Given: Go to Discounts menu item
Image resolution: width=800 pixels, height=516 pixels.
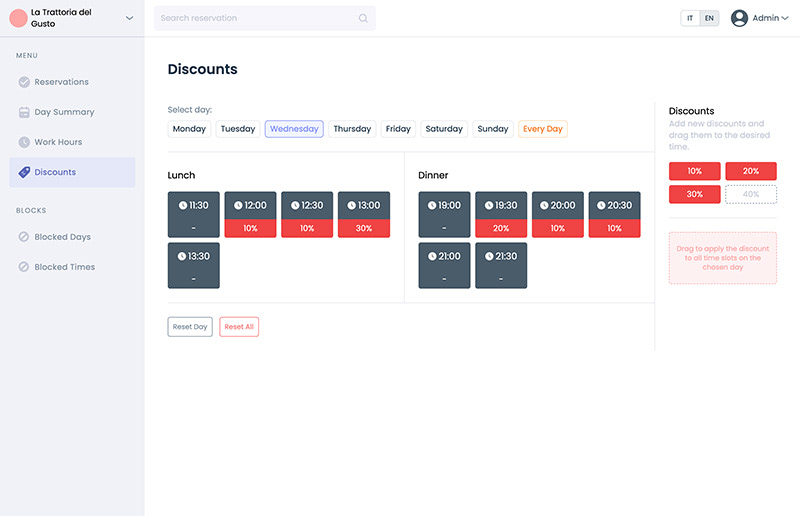Looking at the screenshot, I should [x=72, y=173].
